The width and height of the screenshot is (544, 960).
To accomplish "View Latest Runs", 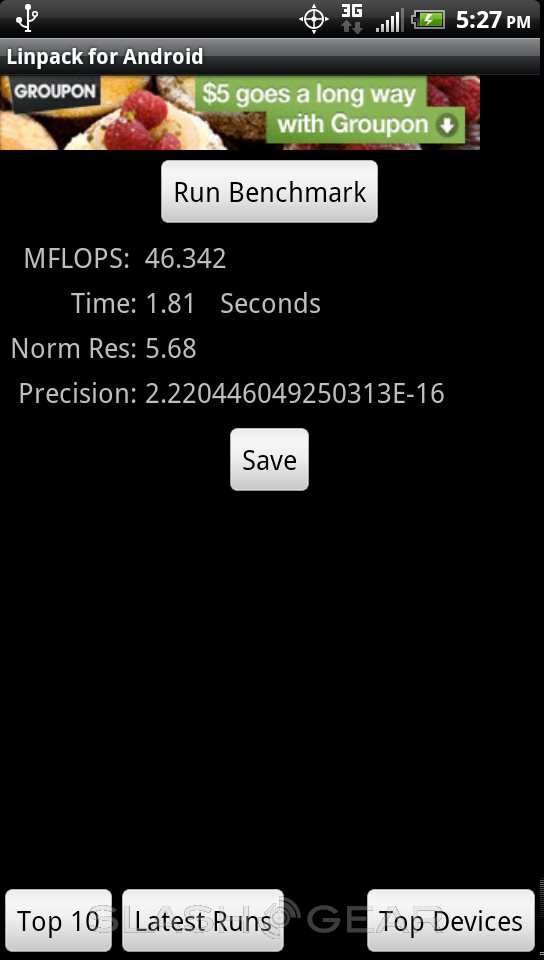I will tap(203, 920).
